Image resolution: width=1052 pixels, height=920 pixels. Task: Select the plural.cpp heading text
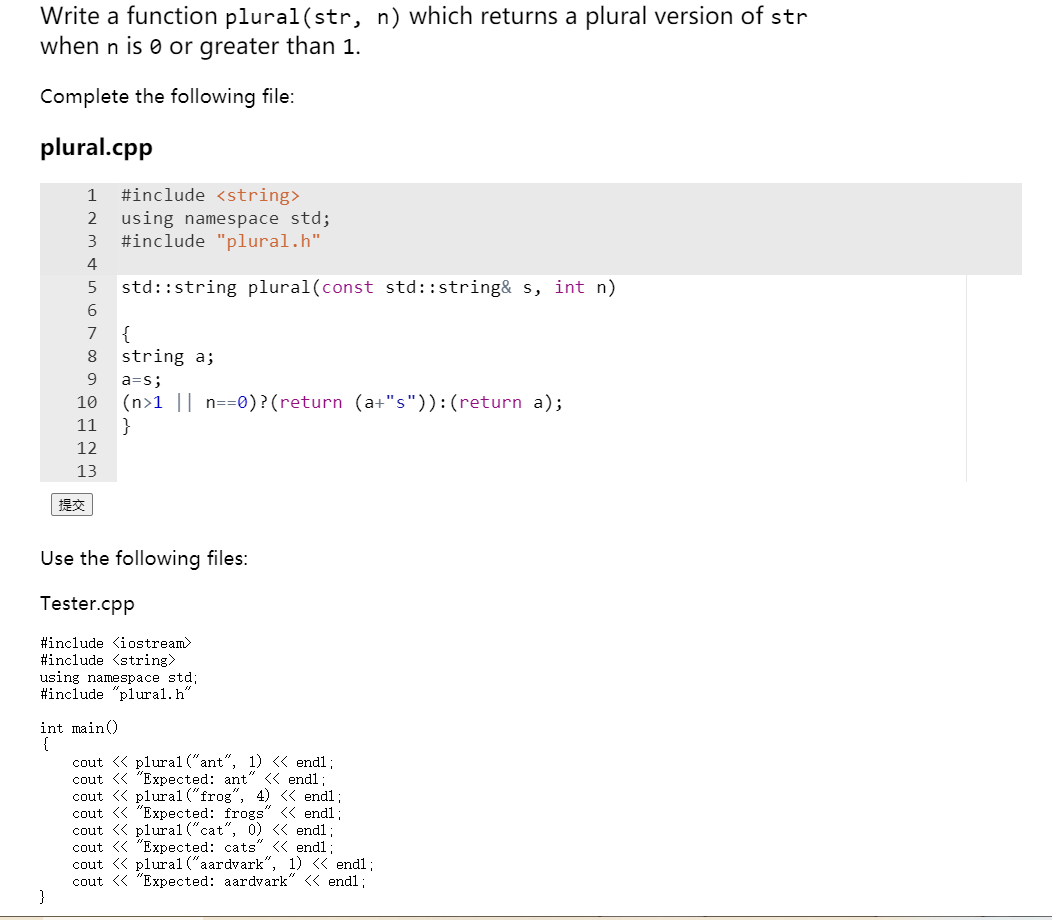coord(96,147)
